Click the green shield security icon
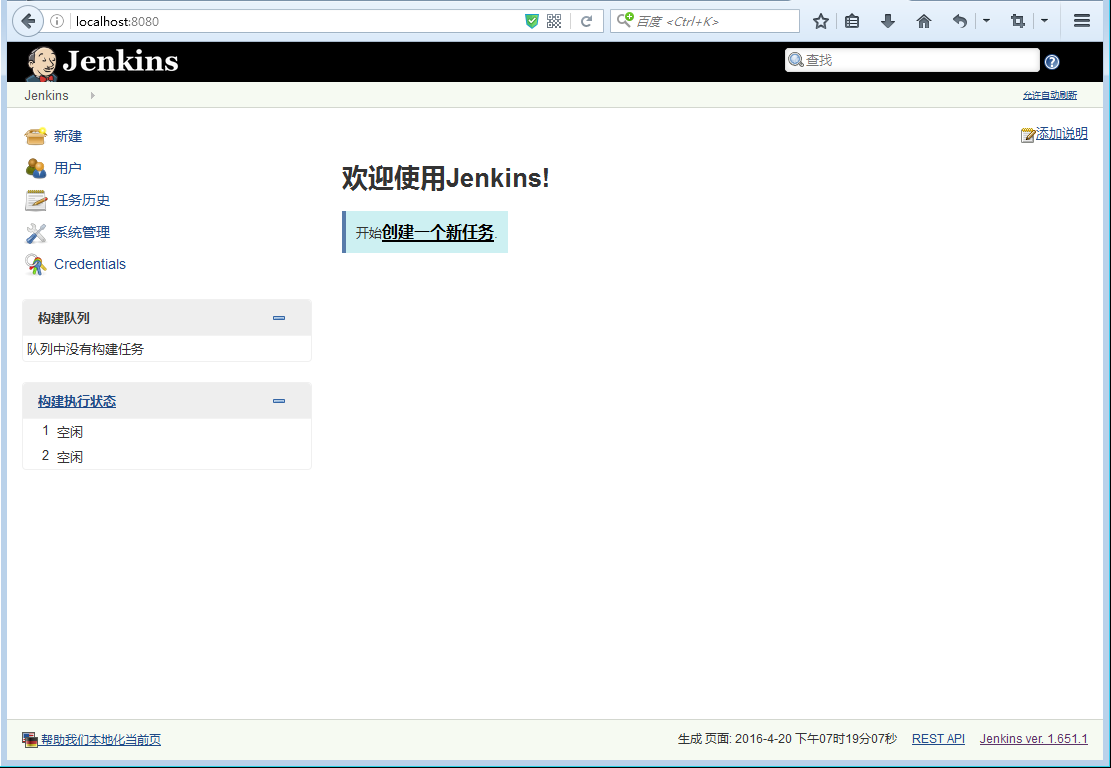 [x=531, y=21]
